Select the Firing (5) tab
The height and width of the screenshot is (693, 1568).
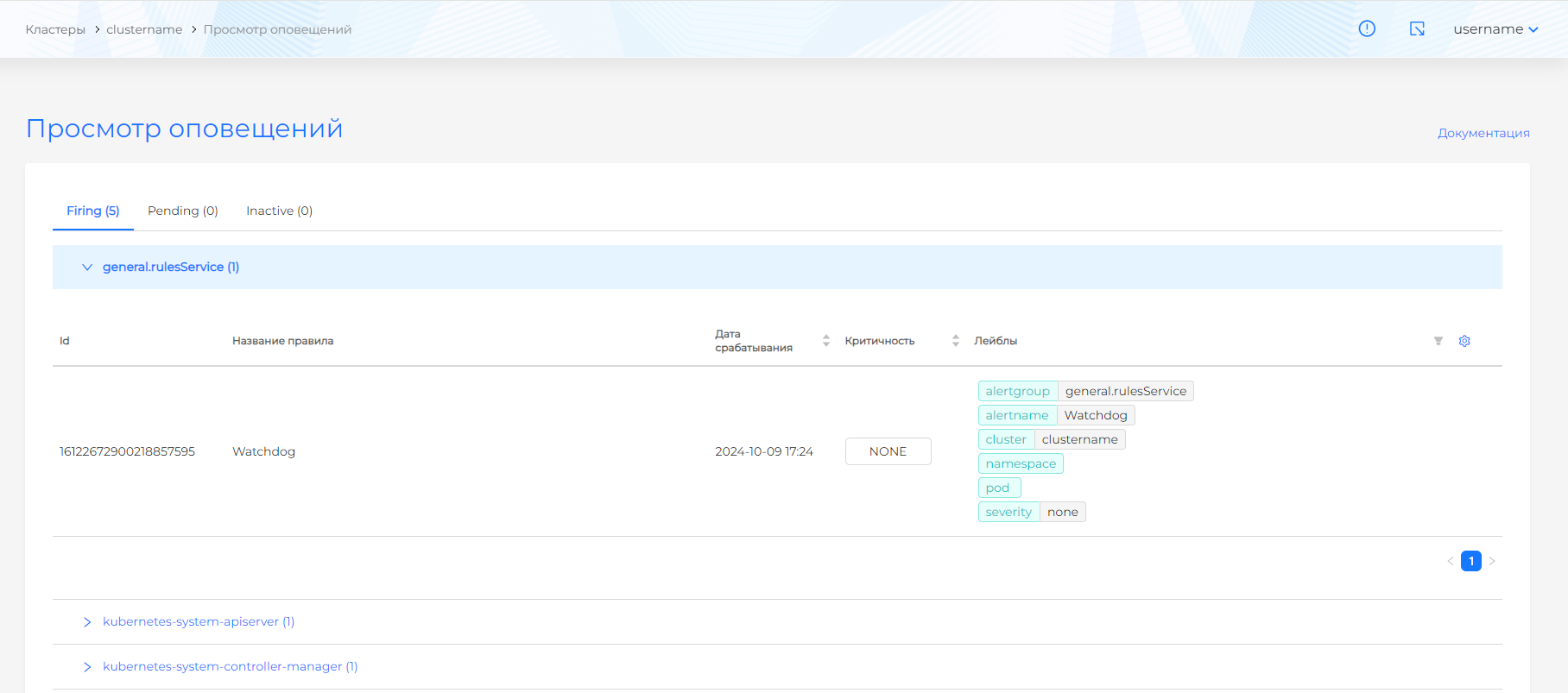(93, 211)
